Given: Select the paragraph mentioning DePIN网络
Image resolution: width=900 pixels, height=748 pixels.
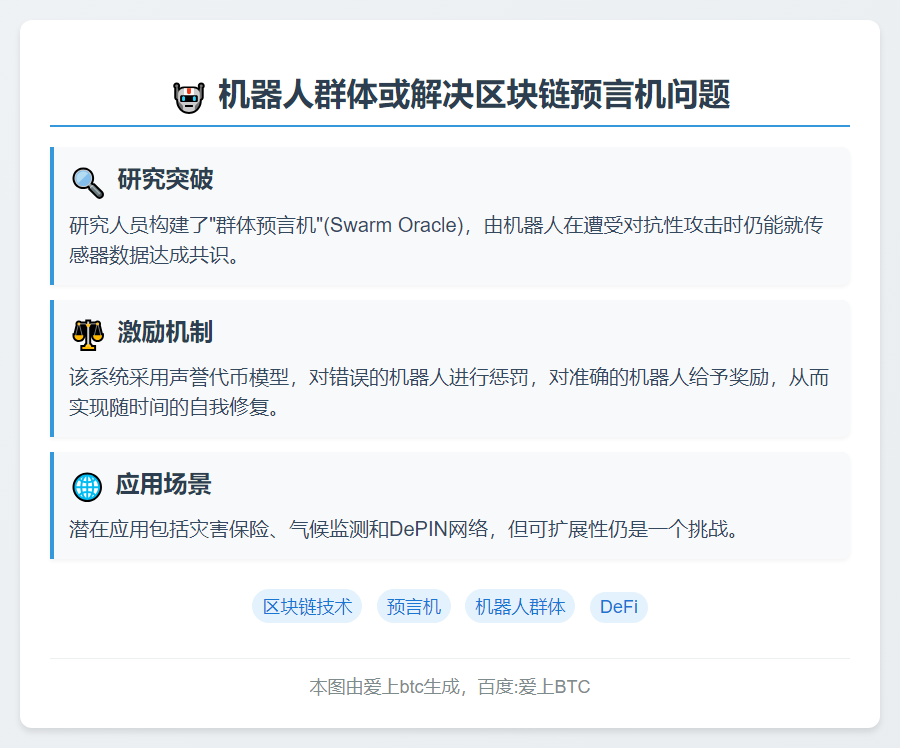Looking at the screenshot, I should [x=404, y=529].
